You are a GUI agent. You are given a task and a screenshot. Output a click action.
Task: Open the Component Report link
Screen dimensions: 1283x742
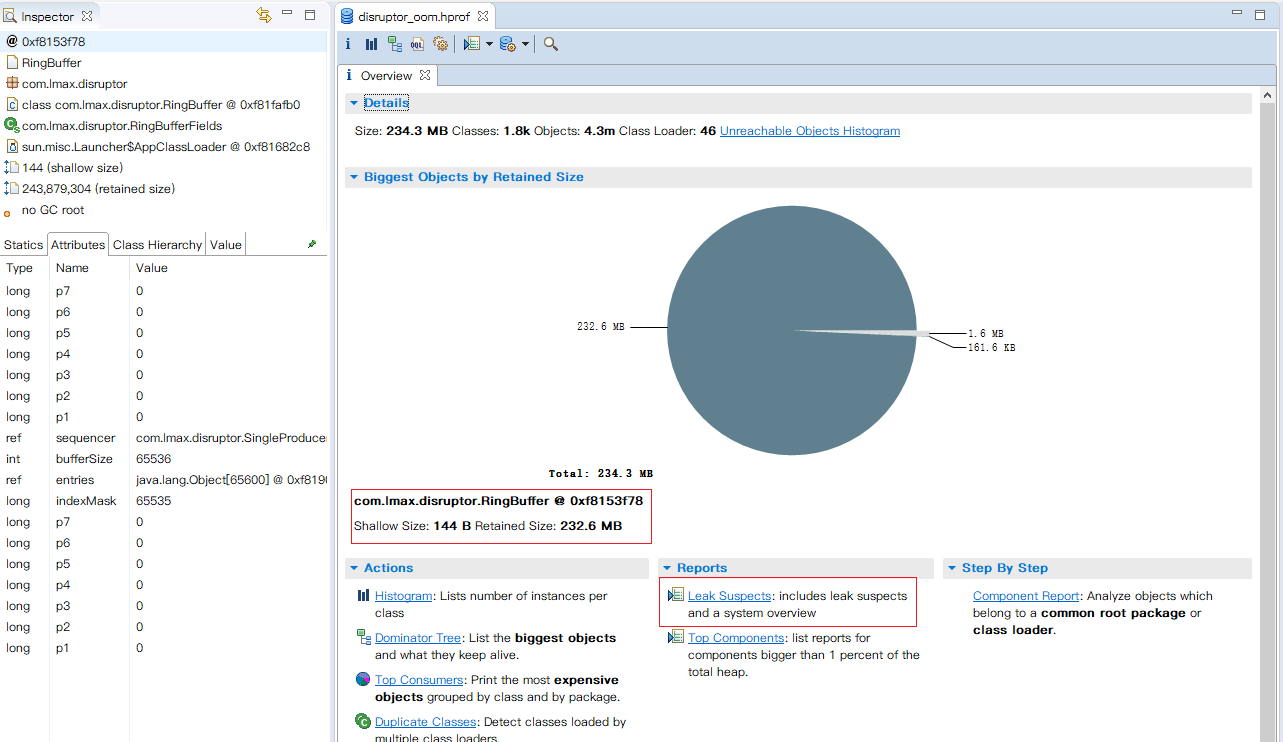(x=1026, y=595)
